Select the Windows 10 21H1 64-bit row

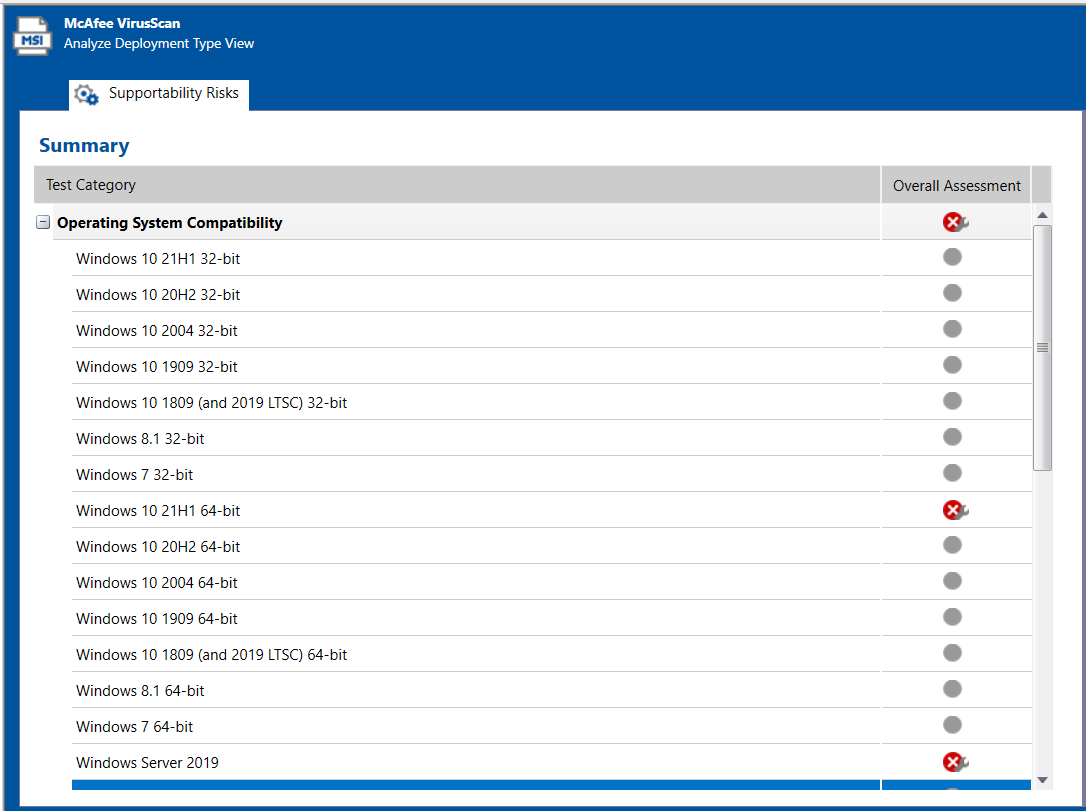click(551, 511)
